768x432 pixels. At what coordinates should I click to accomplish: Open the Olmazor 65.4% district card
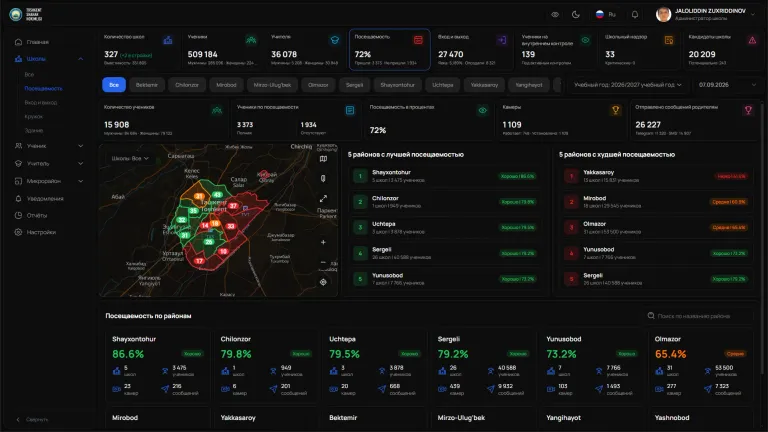point(703,366)
